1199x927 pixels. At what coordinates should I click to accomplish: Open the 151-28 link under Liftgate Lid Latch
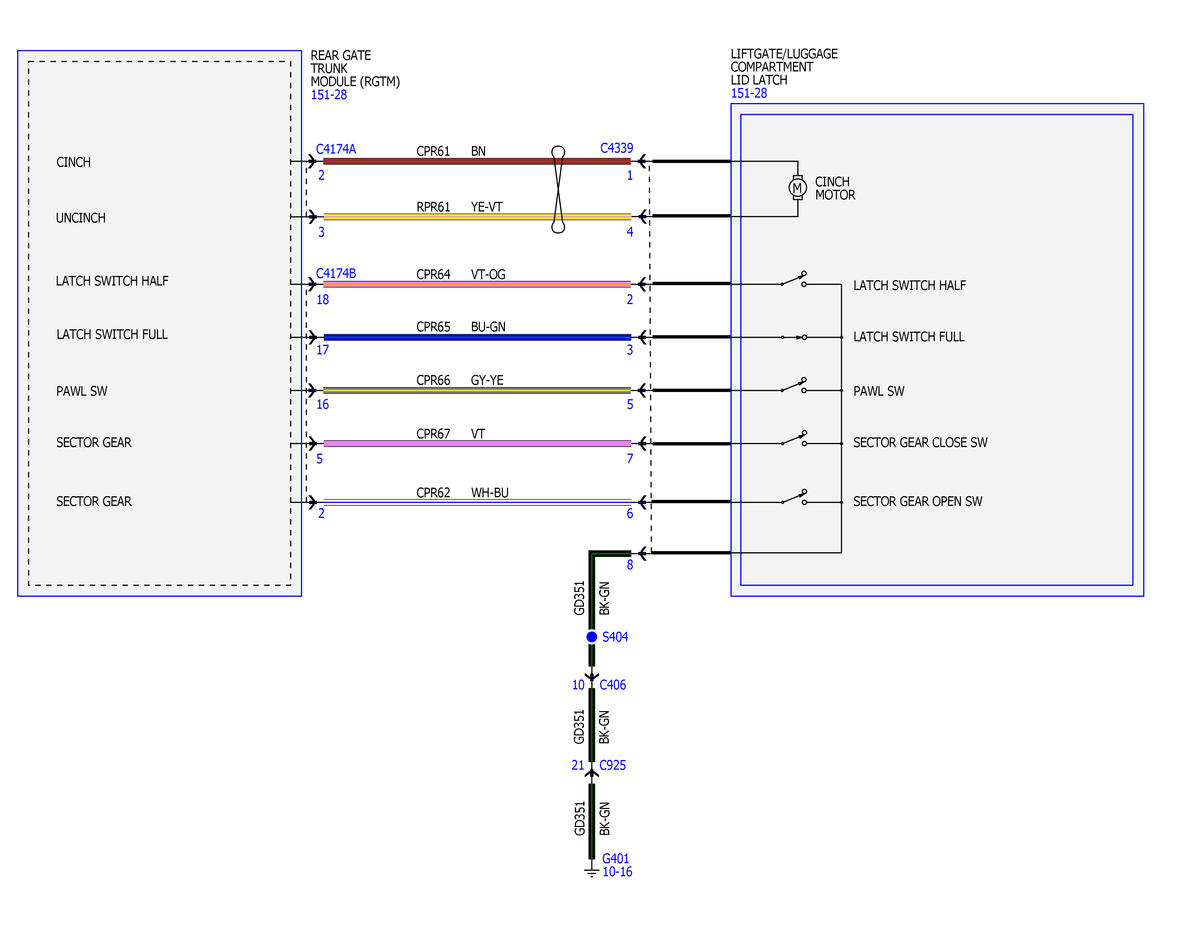pyautogui.click(x=749, y=93)
